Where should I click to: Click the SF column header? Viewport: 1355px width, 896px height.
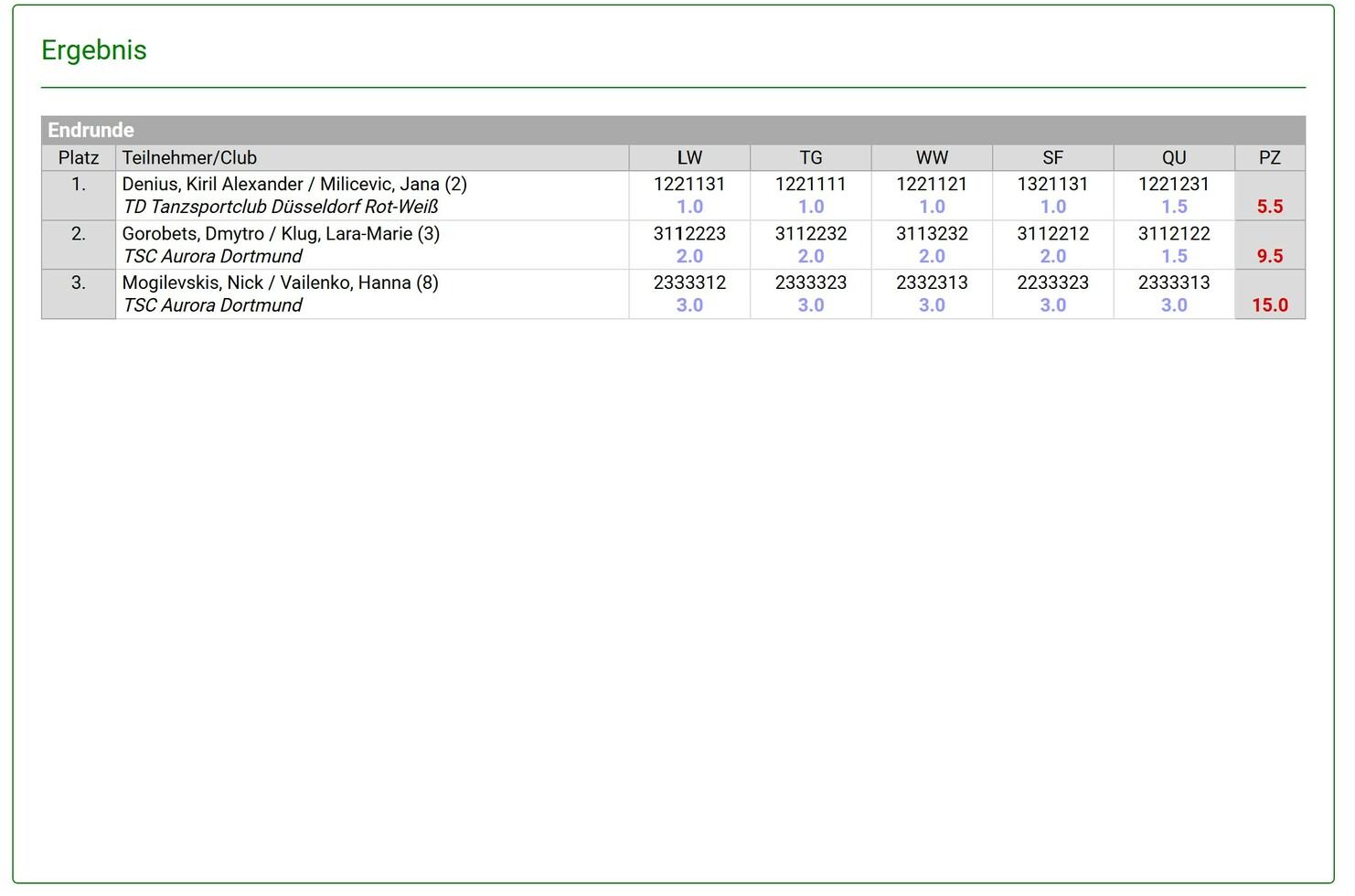pos(1052,157)
